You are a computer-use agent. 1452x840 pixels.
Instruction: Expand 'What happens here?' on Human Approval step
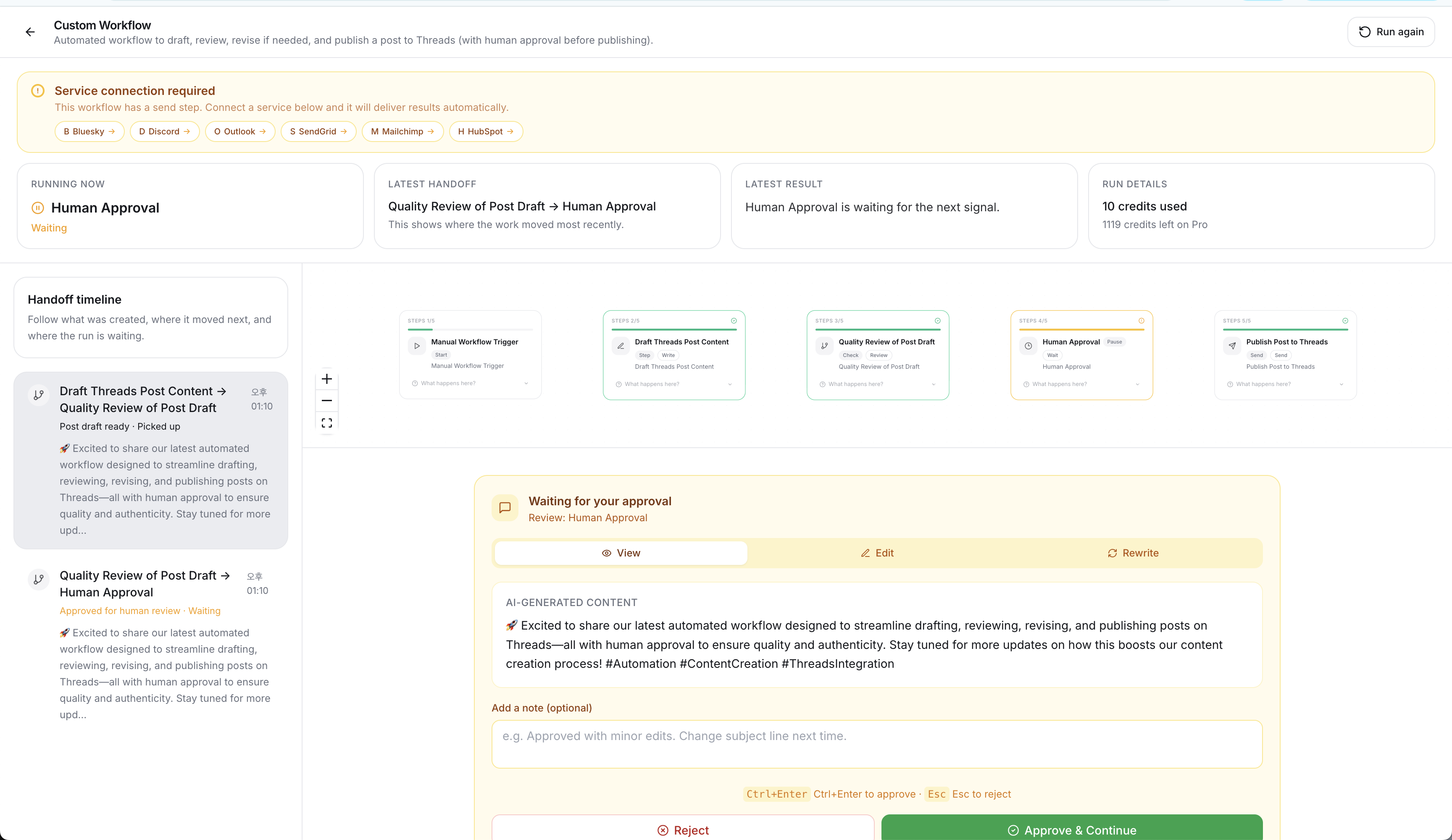[1081, 384]
